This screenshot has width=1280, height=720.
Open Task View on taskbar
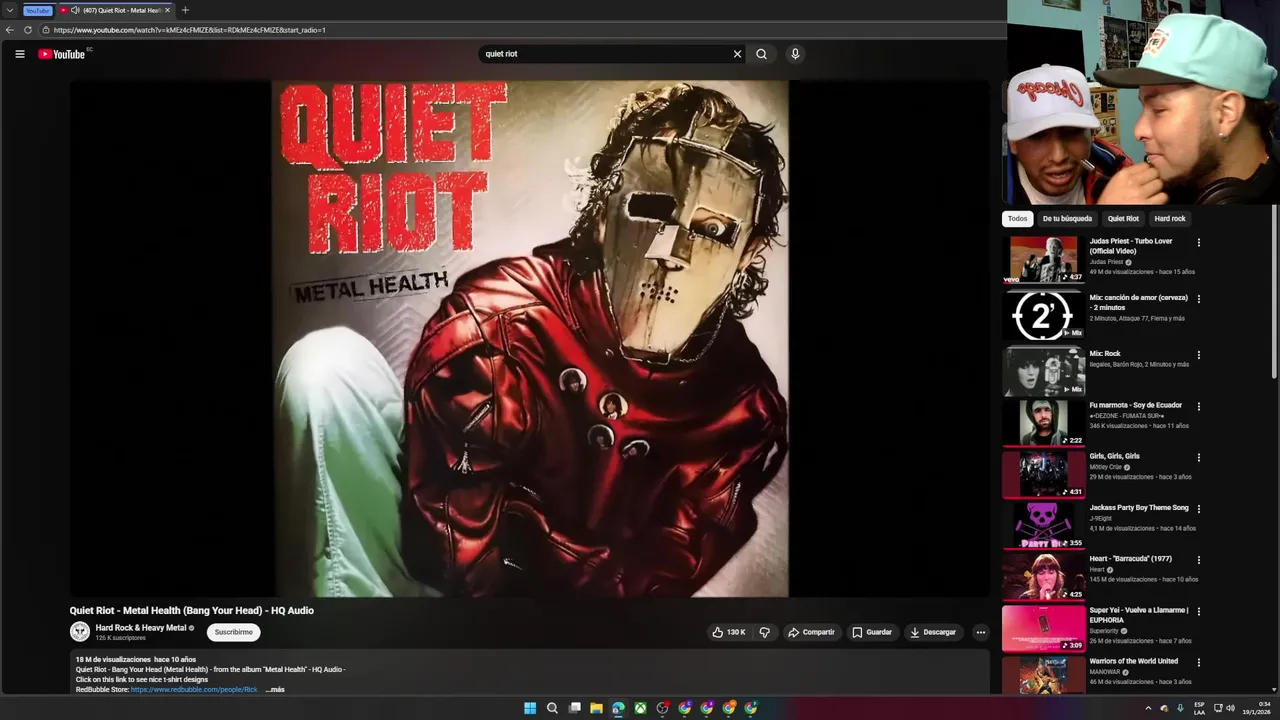coord(574,708)
